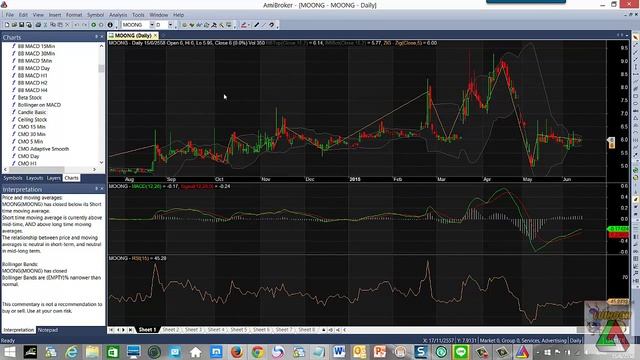Image resolution: width=640 pixels, height=360 pixels.
Task: Switch to the Sheet 2 tab
Action: [170, 329]
